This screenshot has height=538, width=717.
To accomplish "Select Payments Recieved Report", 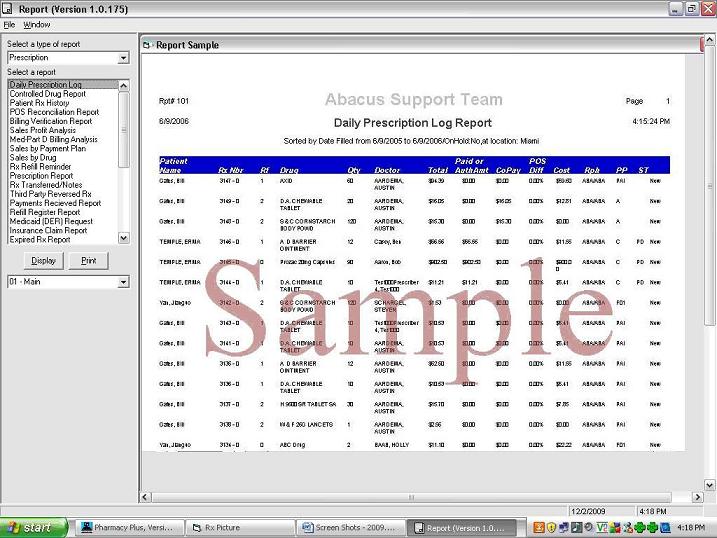I will coord(55,203).
